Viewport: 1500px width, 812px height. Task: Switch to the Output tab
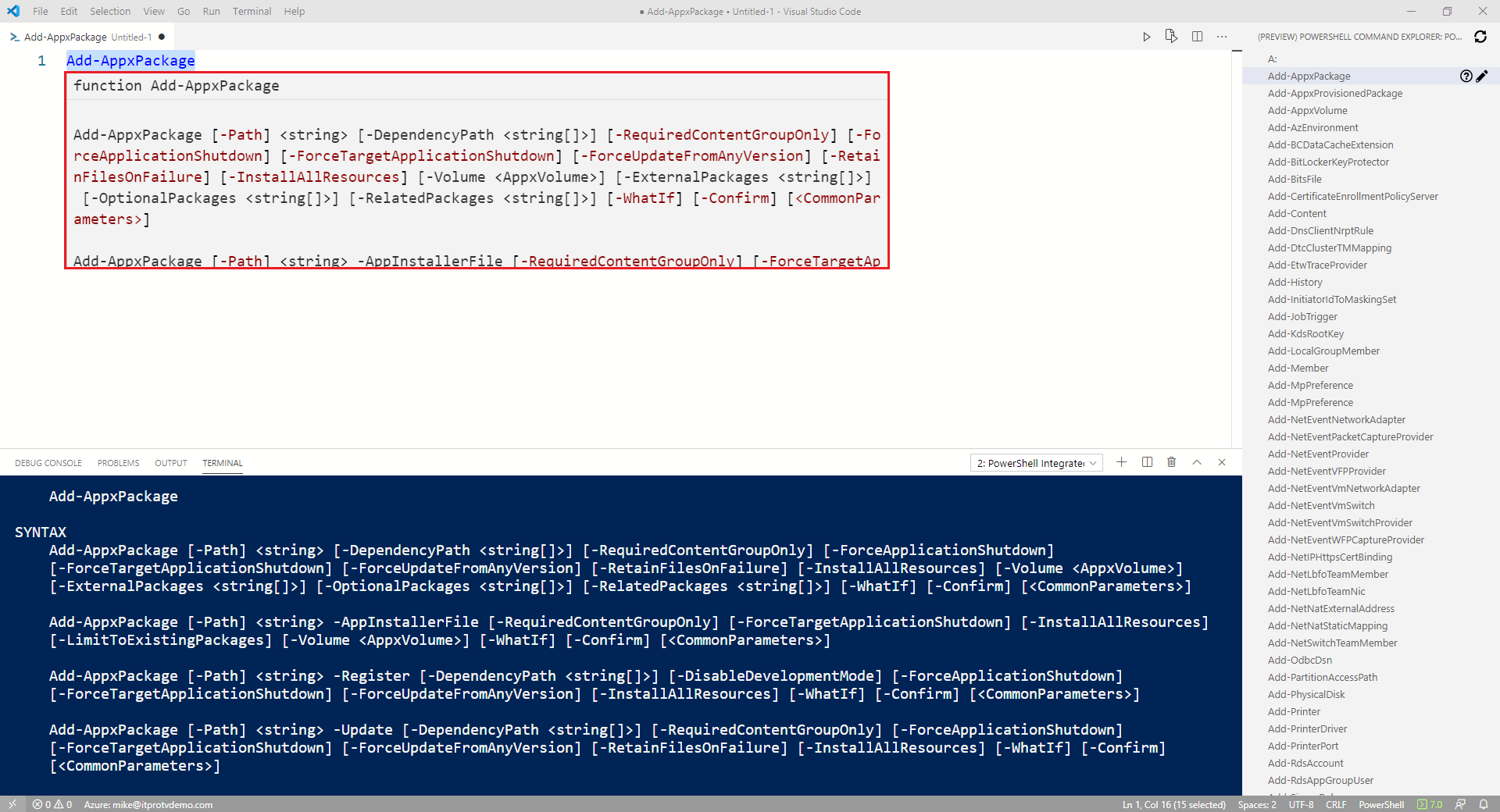(x=171, y=463)
